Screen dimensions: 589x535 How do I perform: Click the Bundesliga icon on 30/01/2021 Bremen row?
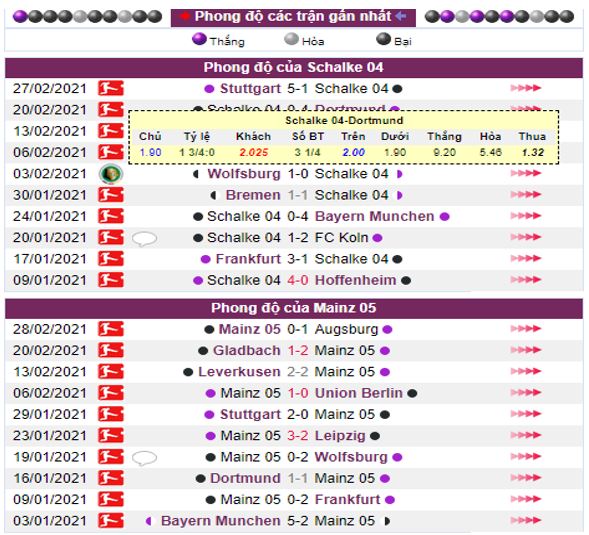pos(110,195)
